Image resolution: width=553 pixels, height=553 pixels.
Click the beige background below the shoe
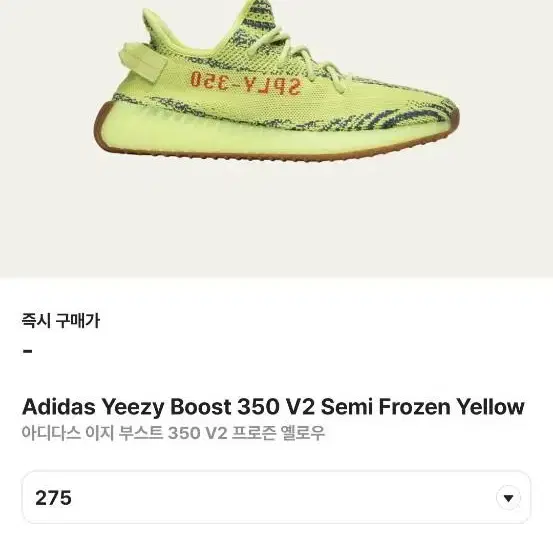tap(276, 219)
